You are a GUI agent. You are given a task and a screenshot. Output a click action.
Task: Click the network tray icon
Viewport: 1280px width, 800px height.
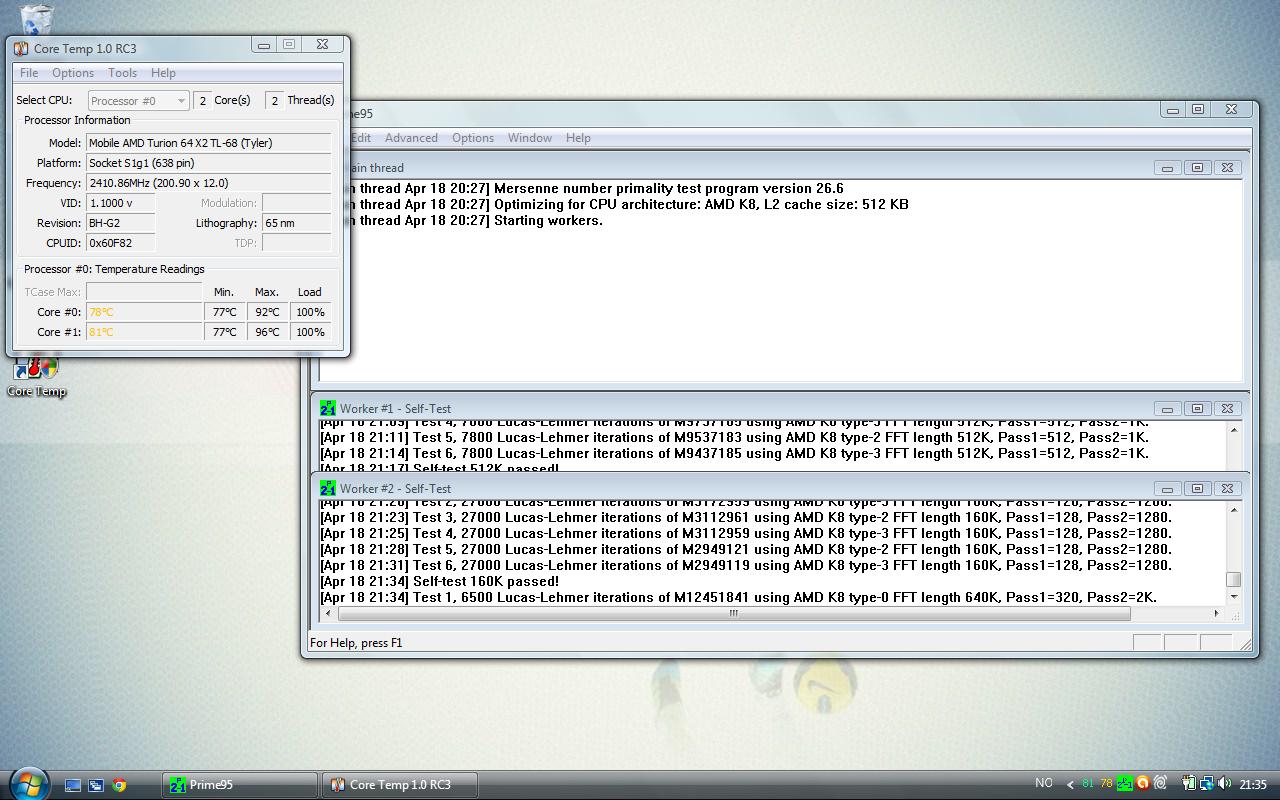(x=1207, y=784)
